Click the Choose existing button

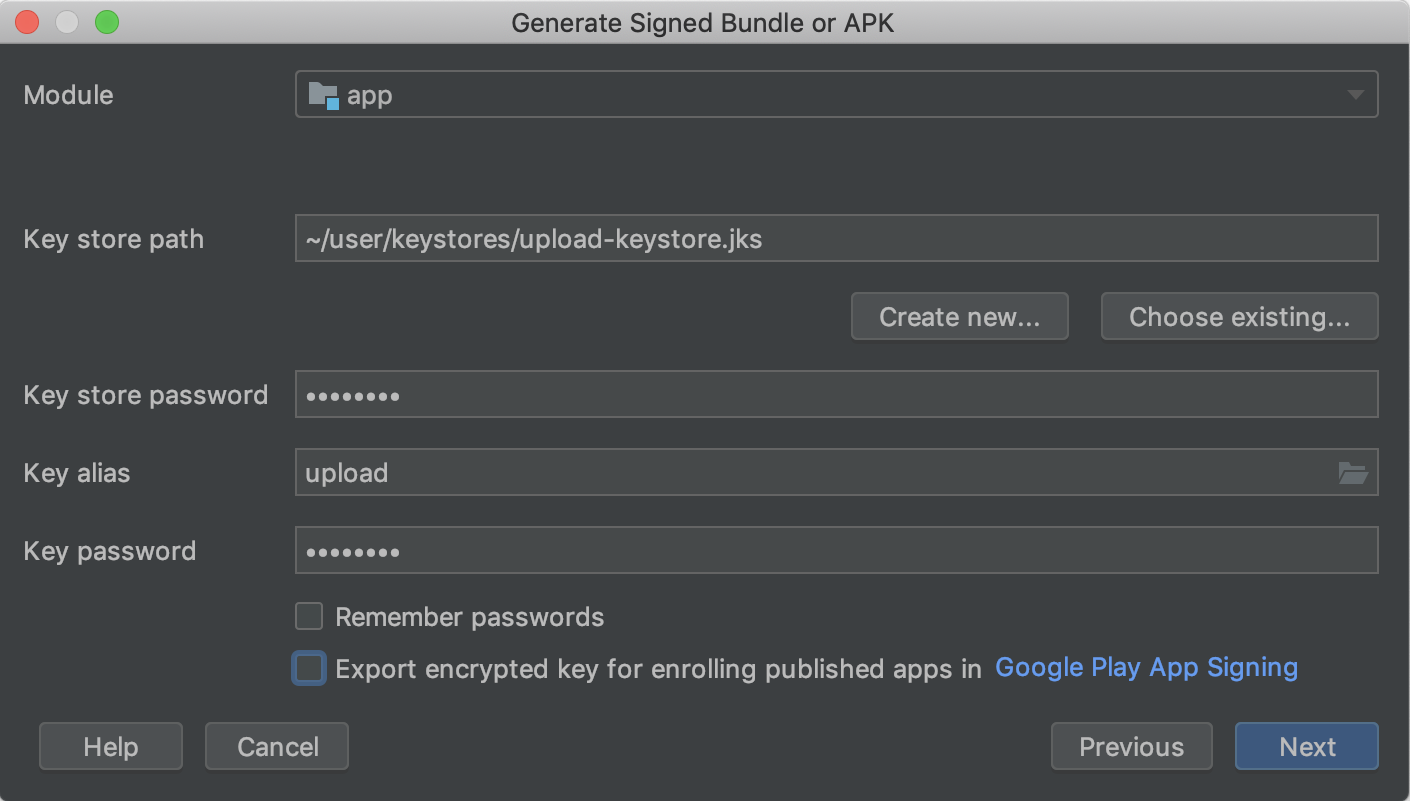(1239, 316)
